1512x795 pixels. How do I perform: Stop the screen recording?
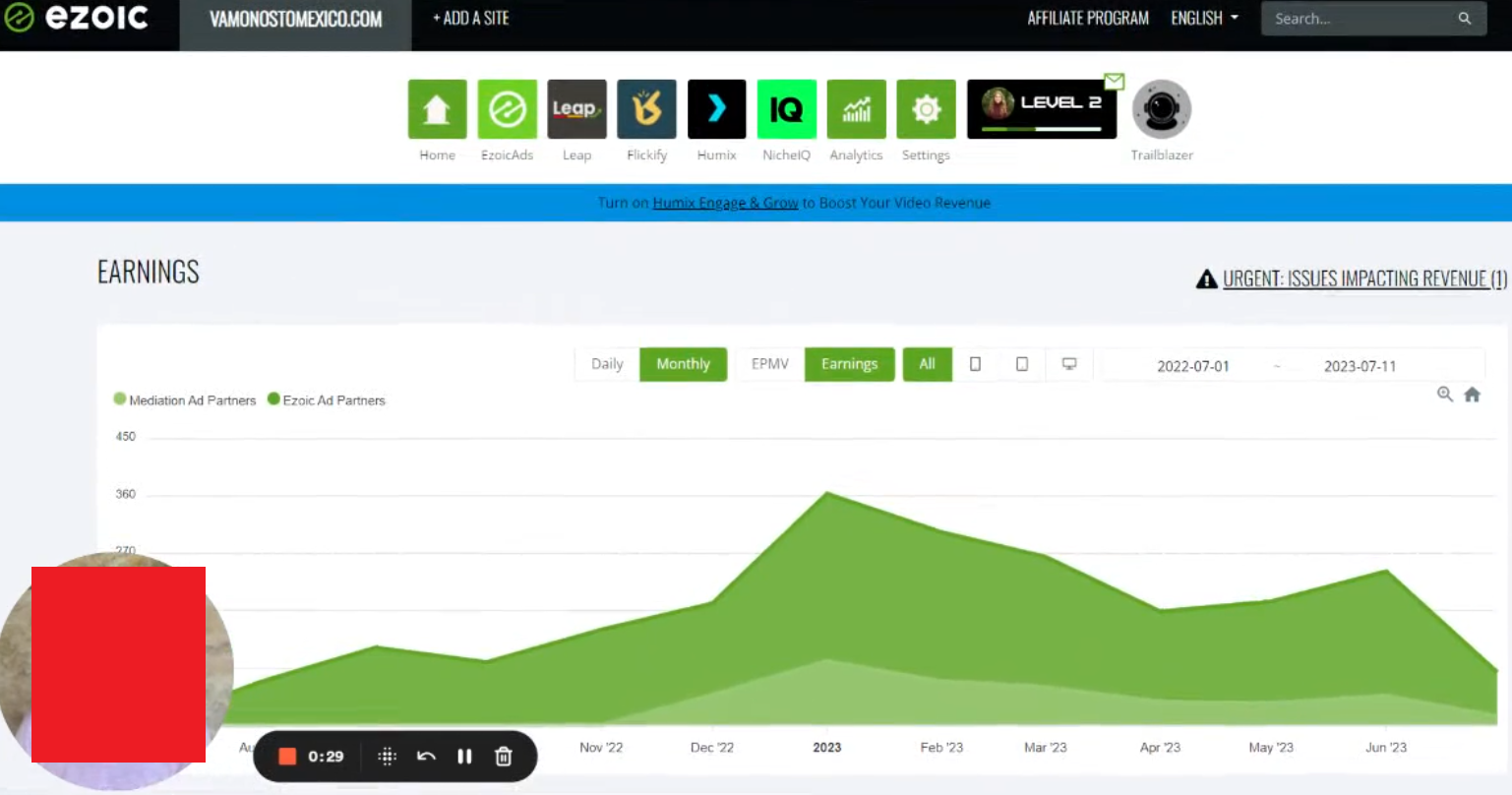[287, 756]
